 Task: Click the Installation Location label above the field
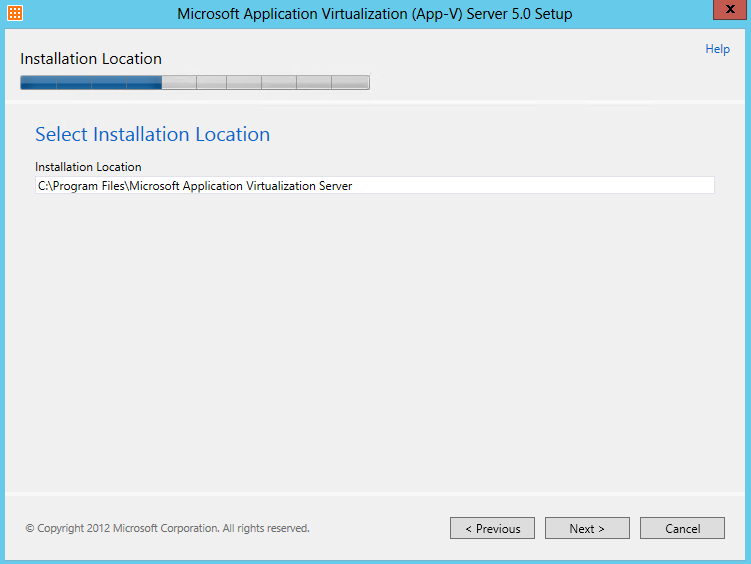(88, 167)
